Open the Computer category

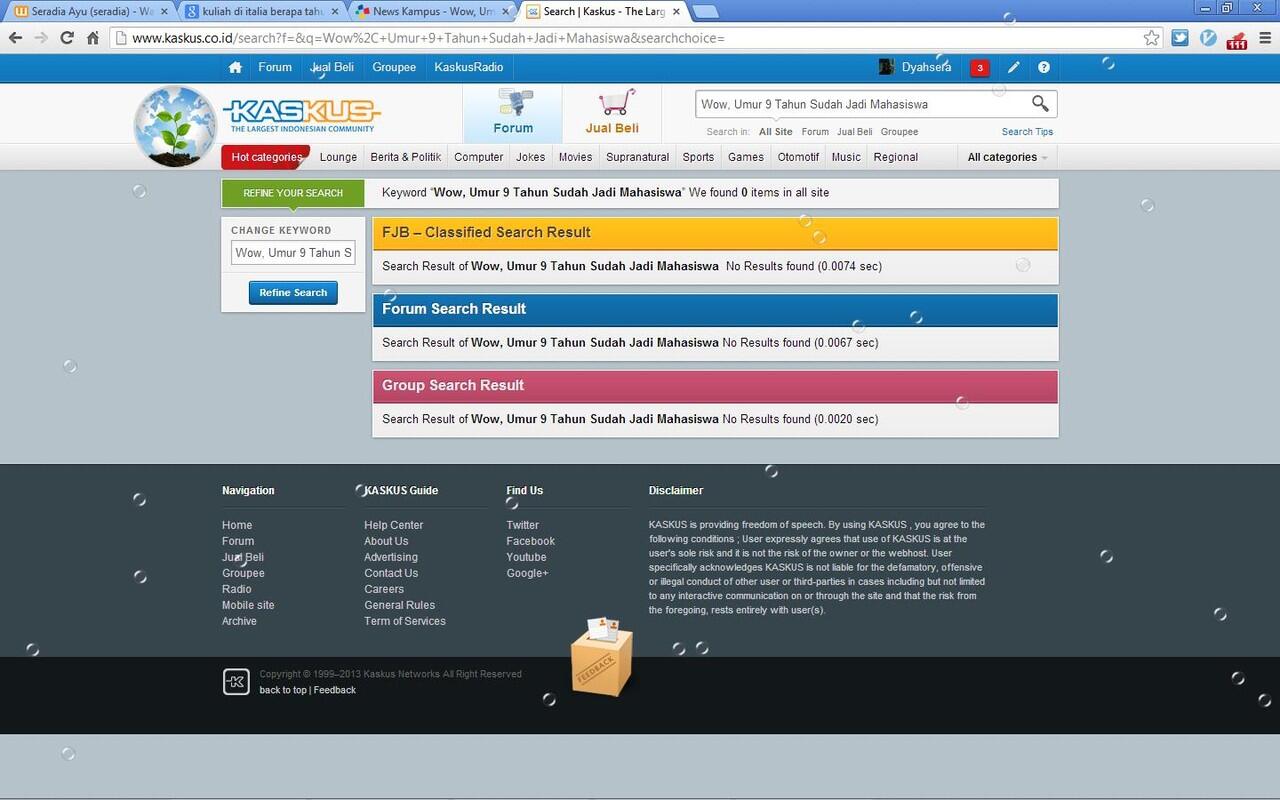pos(479,157)
